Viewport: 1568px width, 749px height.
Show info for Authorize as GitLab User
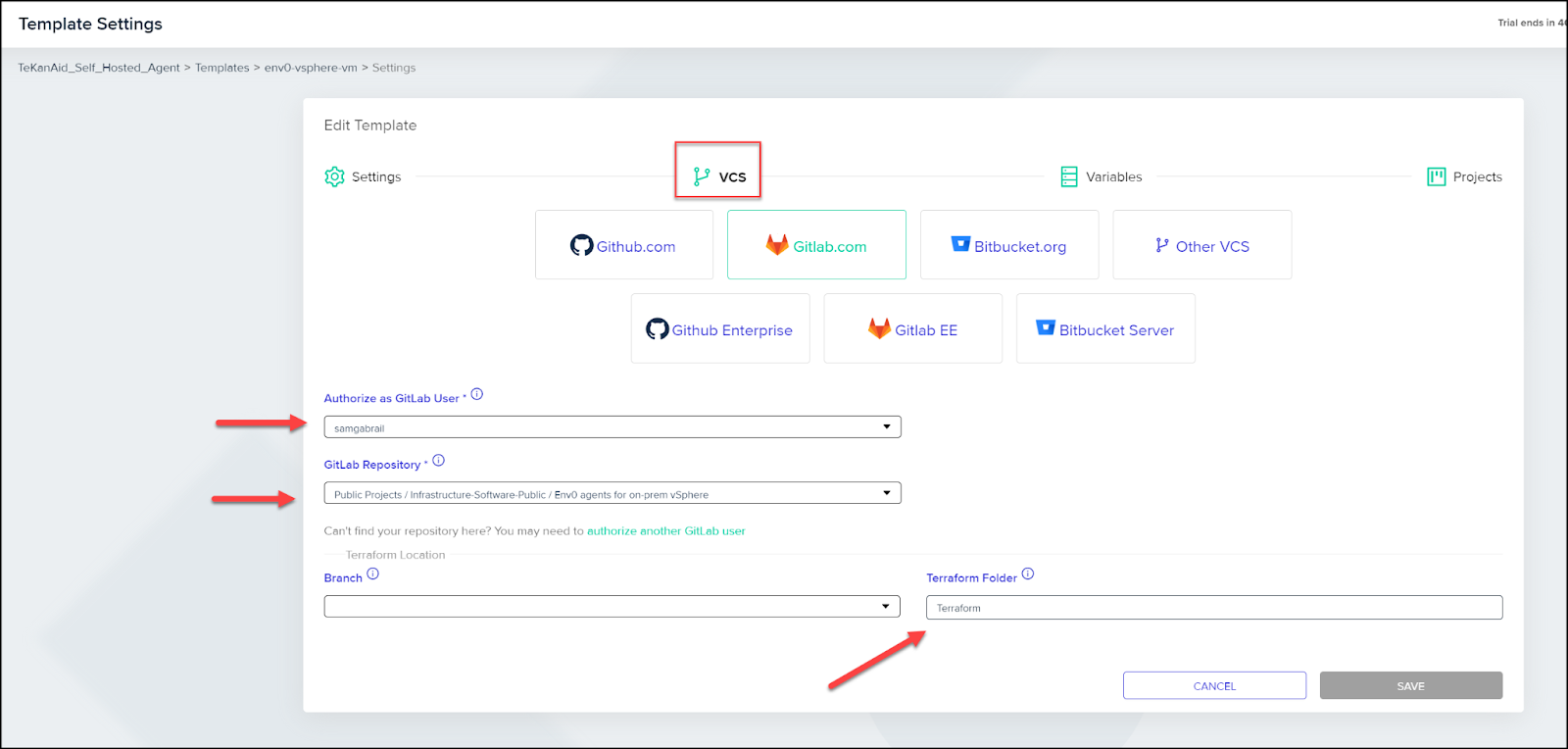tap(477, 394)
